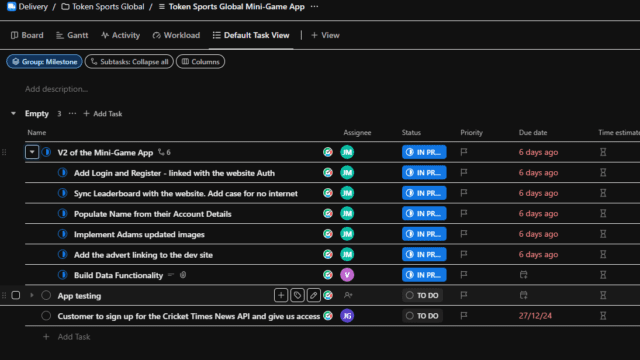Viewport: 640px width, 360px height.
Task: Click drag handle of V2 of the Mini-Game App row
Action: (4, 152)
